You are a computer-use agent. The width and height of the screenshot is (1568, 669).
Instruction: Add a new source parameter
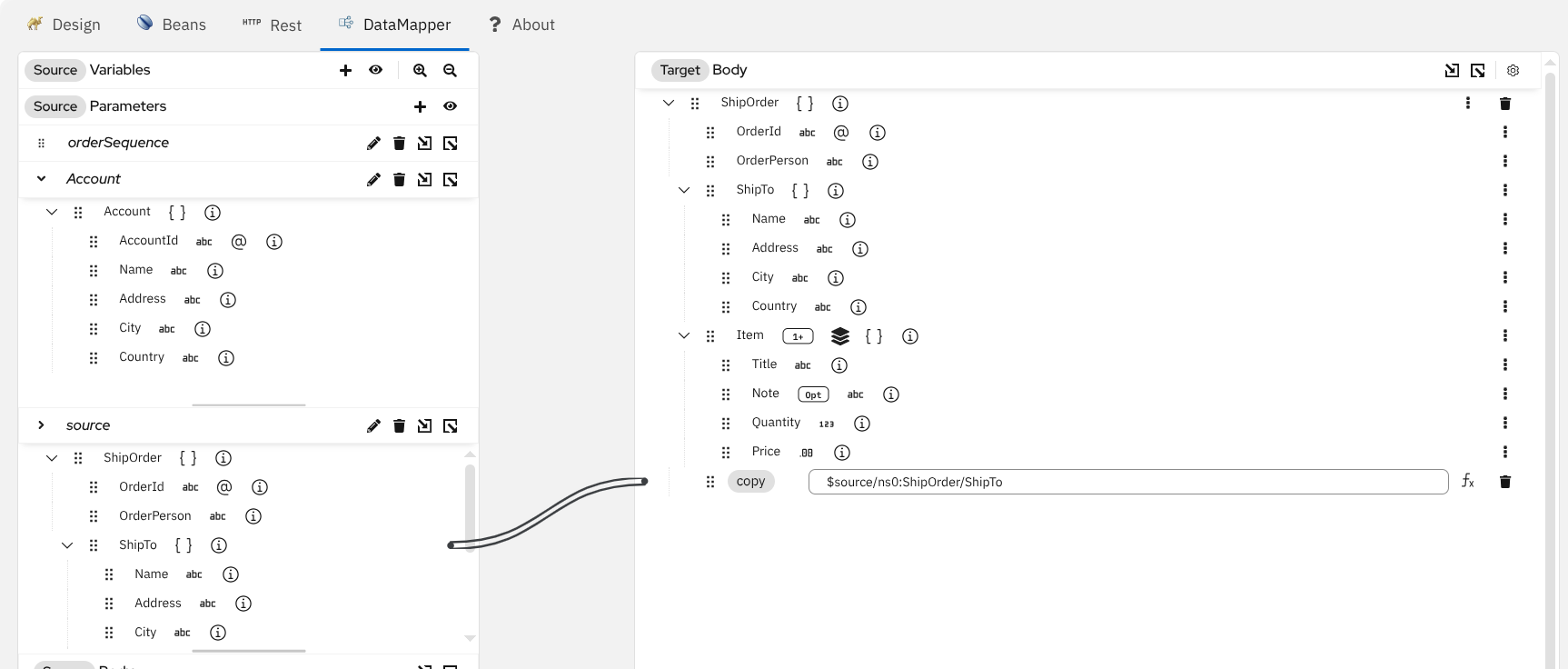420,106
